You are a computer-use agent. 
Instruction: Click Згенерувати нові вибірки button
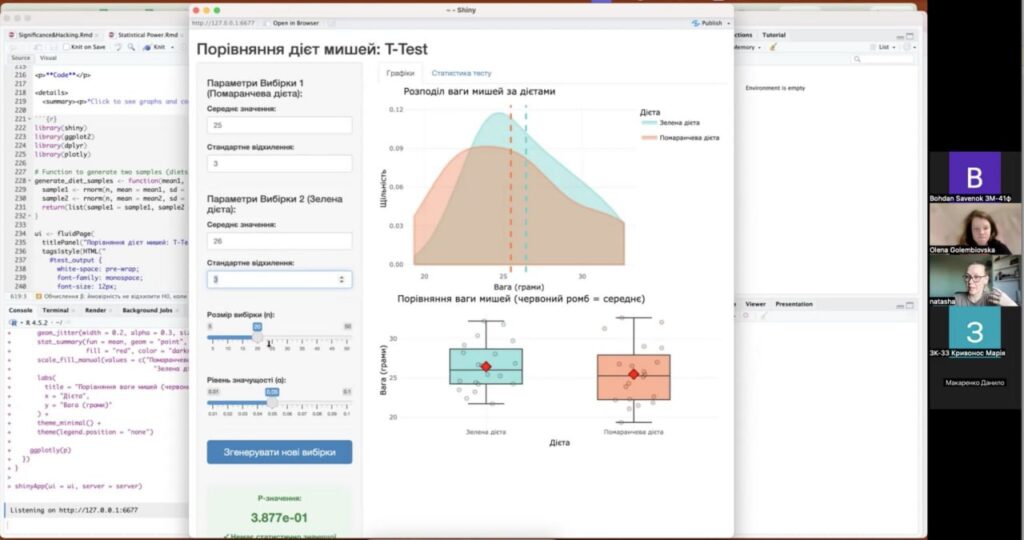click(x=279, y=452)
